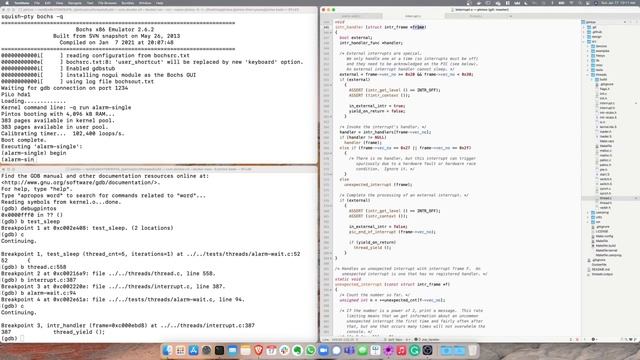The height and width of the screenshot is (360, 640).
Task: Open the Trash in the Dock
Action: [472, 350]
